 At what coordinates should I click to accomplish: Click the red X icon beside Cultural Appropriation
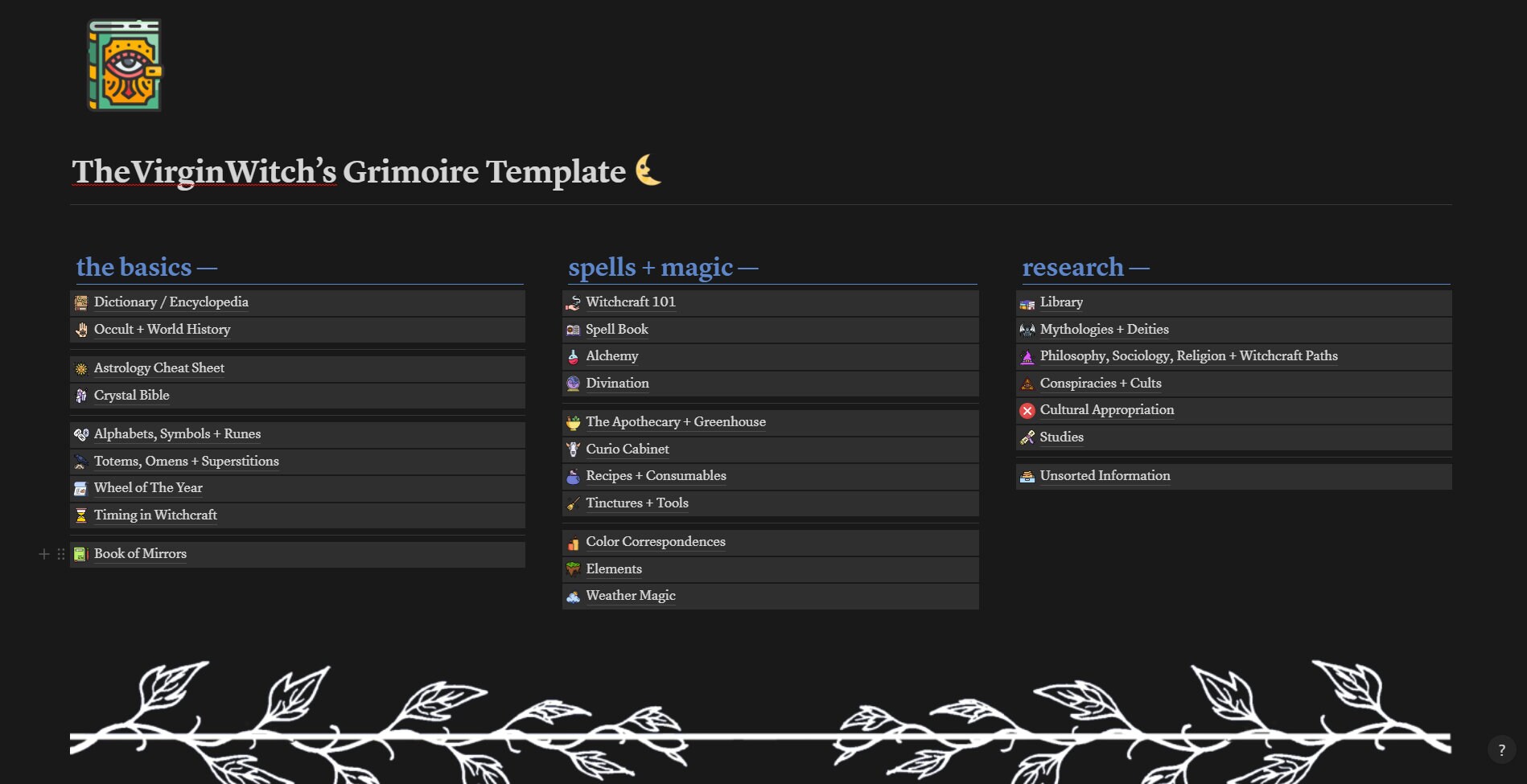[x=1027, y=410]
